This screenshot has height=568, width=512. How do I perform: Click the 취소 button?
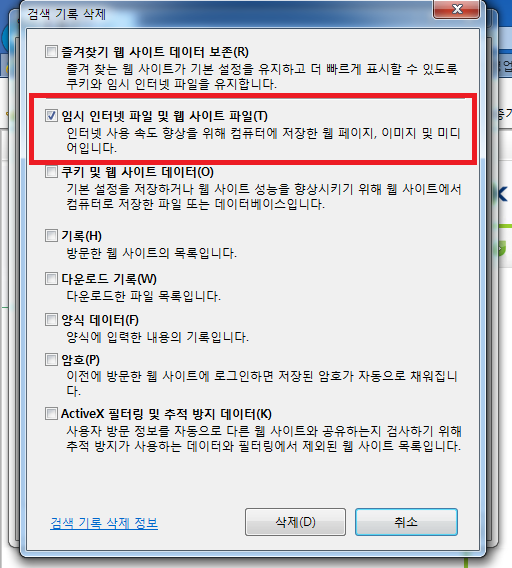pos(406,522)
